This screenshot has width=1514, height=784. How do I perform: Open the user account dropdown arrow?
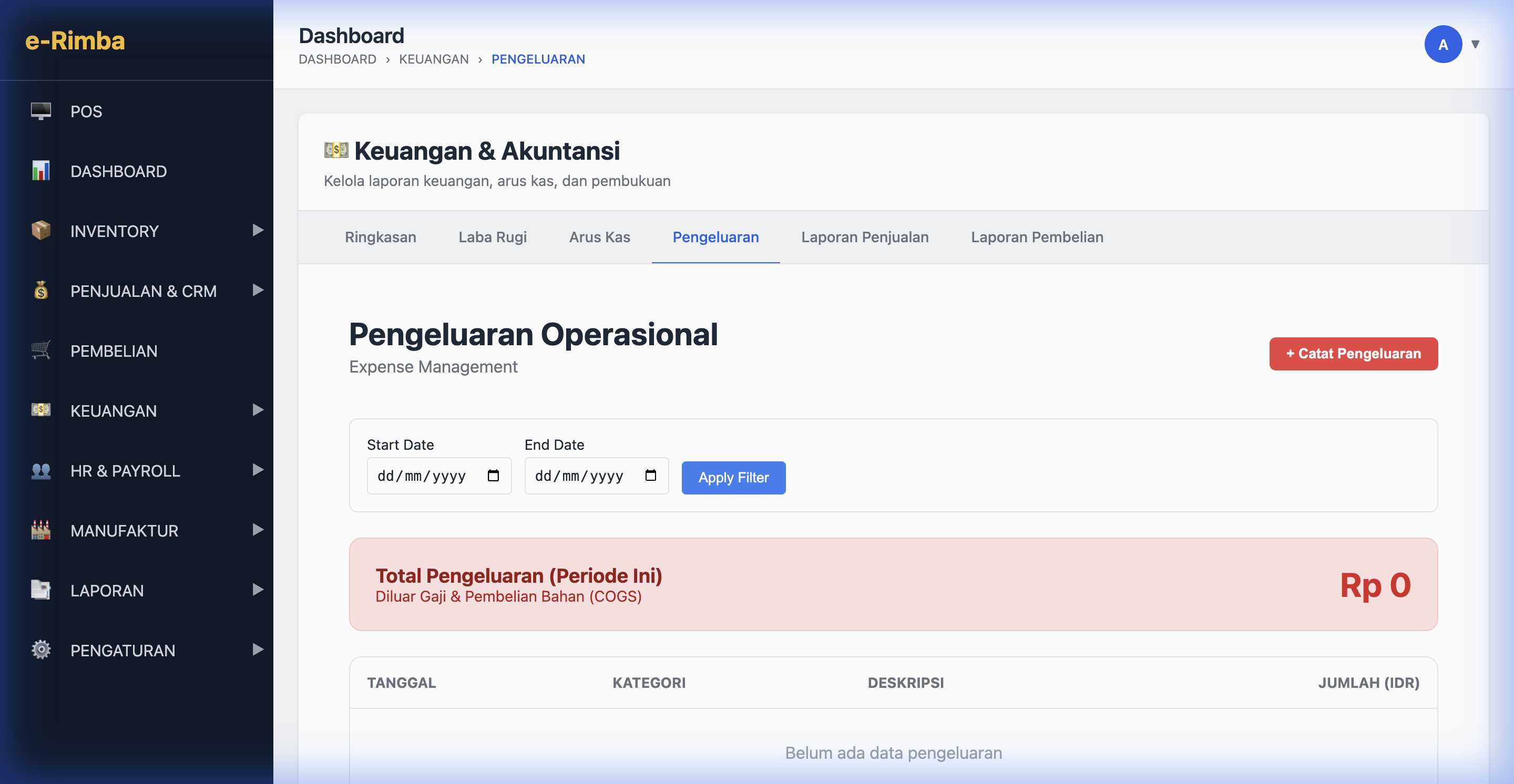coord(1475,45)
